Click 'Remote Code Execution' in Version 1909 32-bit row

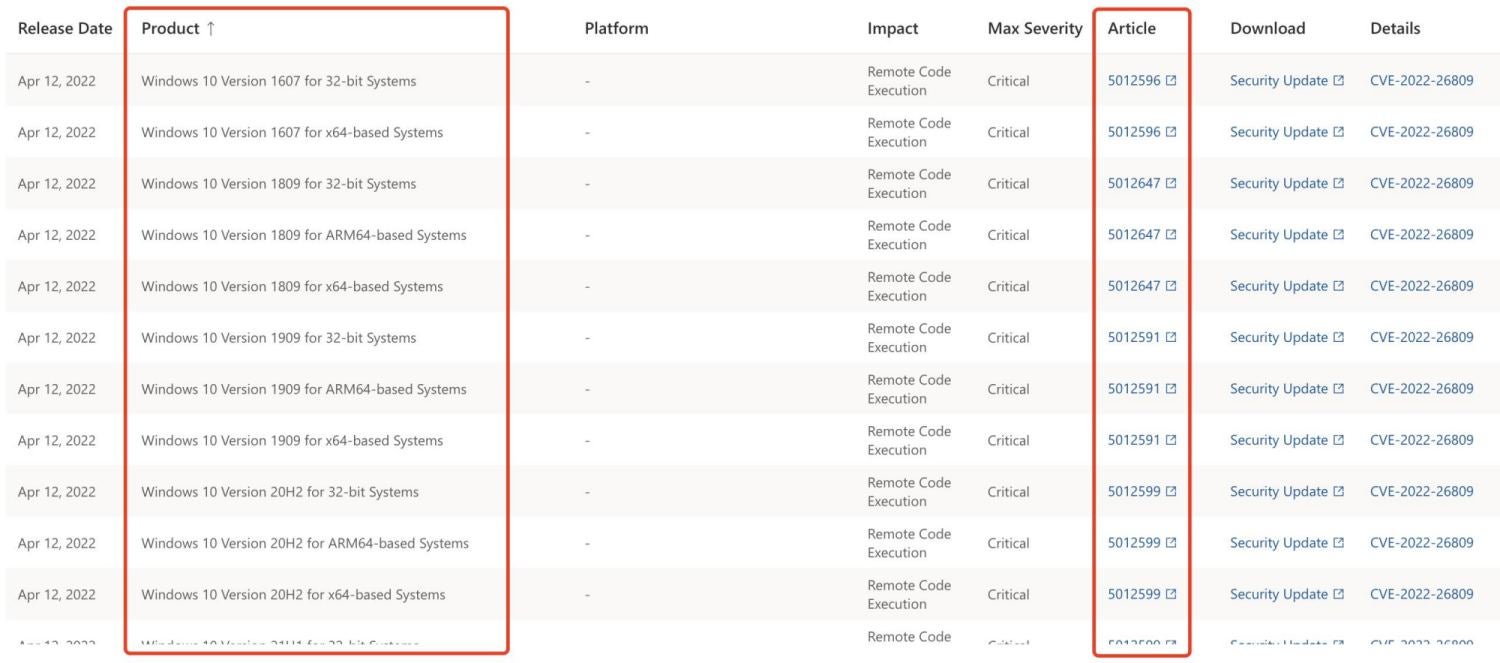[909, 338]
